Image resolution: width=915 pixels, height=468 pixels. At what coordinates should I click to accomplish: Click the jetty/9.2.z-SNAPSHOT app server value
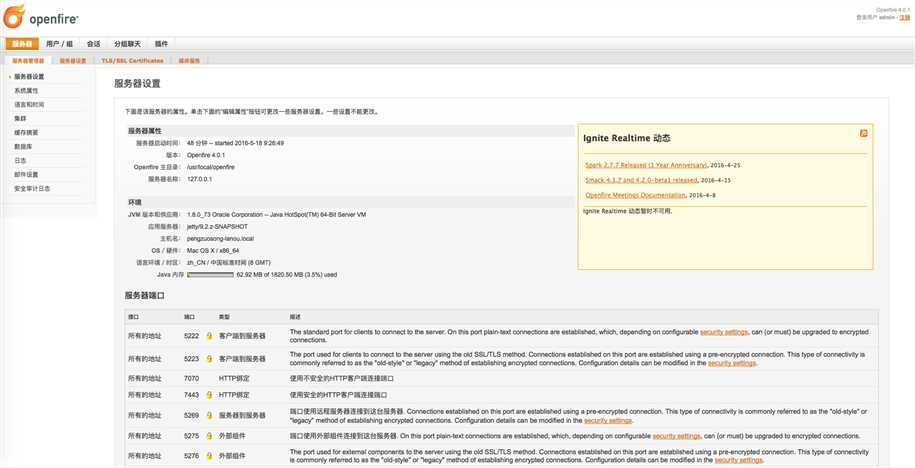tap(217, 226)
